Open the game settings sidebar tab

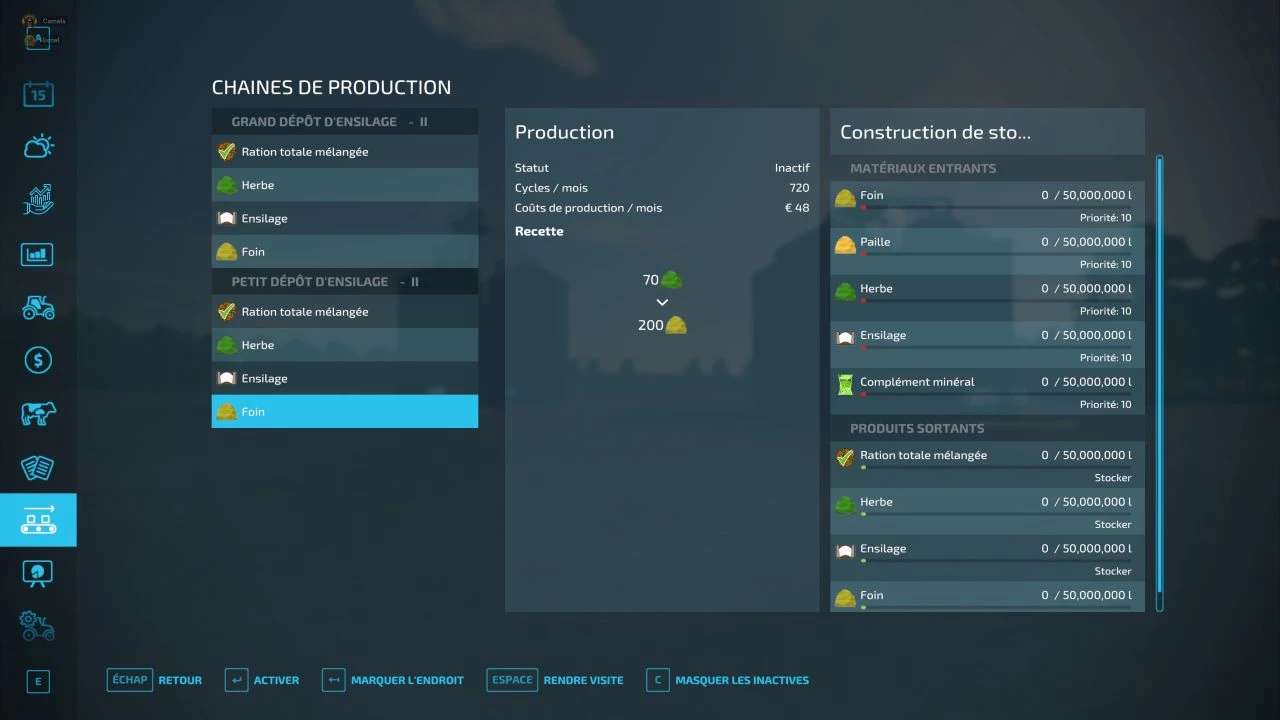(x=38, y=626)
